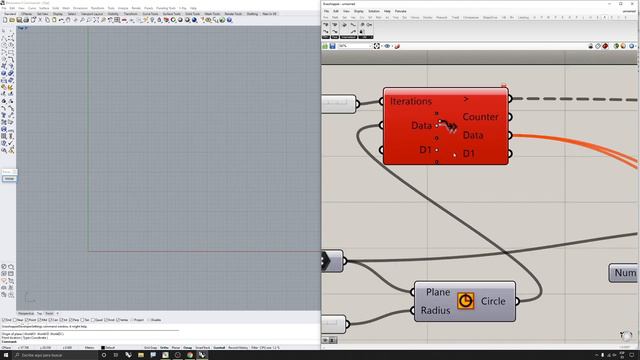
Task: Click the Open file icon in Rhino toolbar
Action: point(12,20)
